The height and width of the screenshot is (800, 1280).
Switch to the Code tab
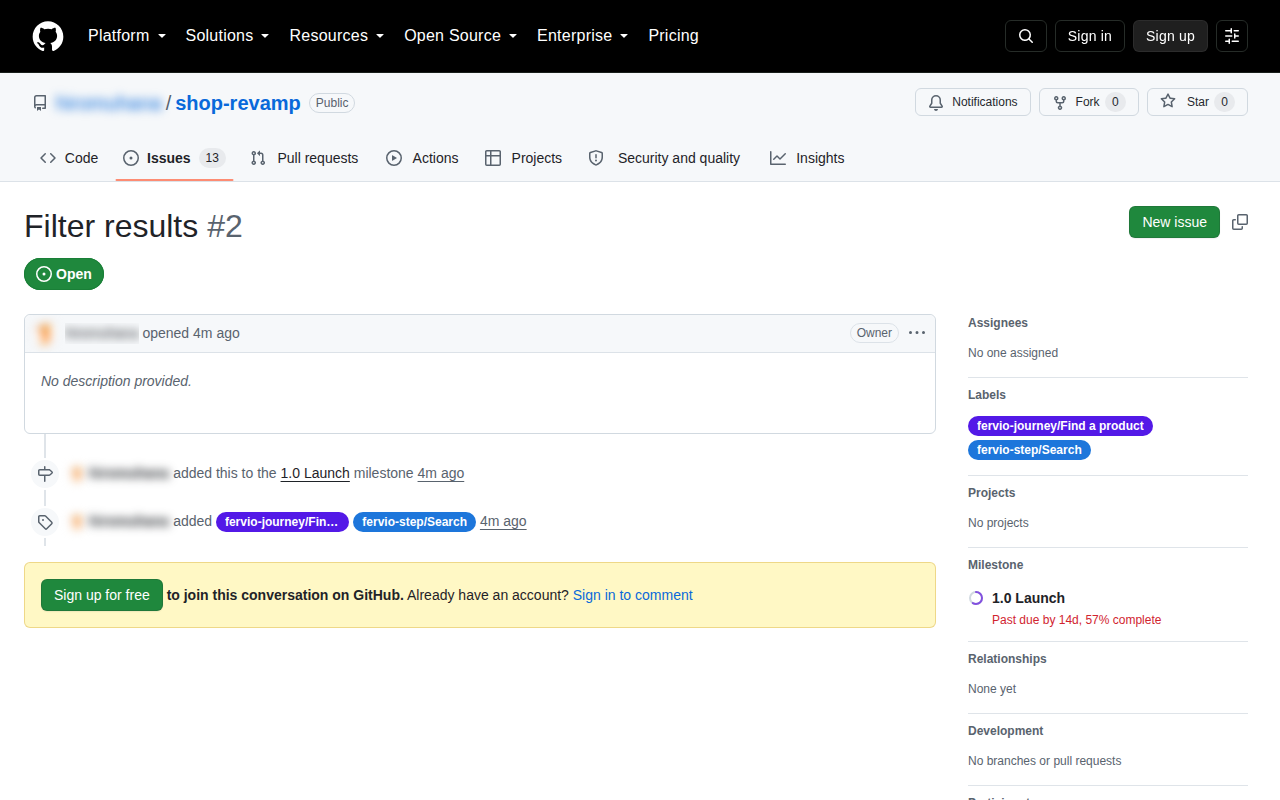(x=69, y=158)
